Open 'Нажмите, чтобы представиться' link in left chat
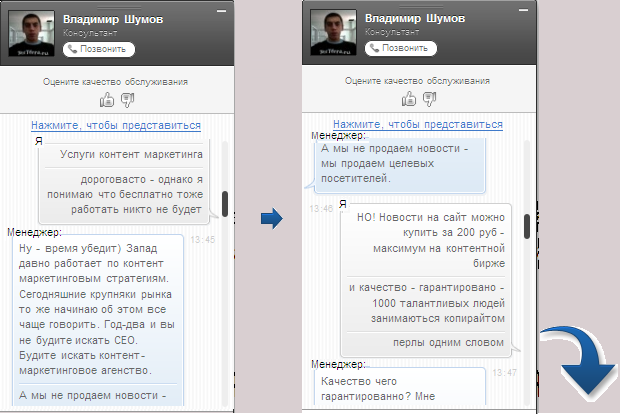This screenshot has width=620, height=414. (x=116, y=126)
